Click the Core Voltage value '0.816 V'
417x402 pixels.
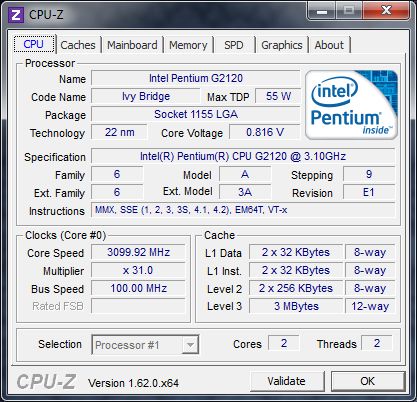tap(265, 132)
